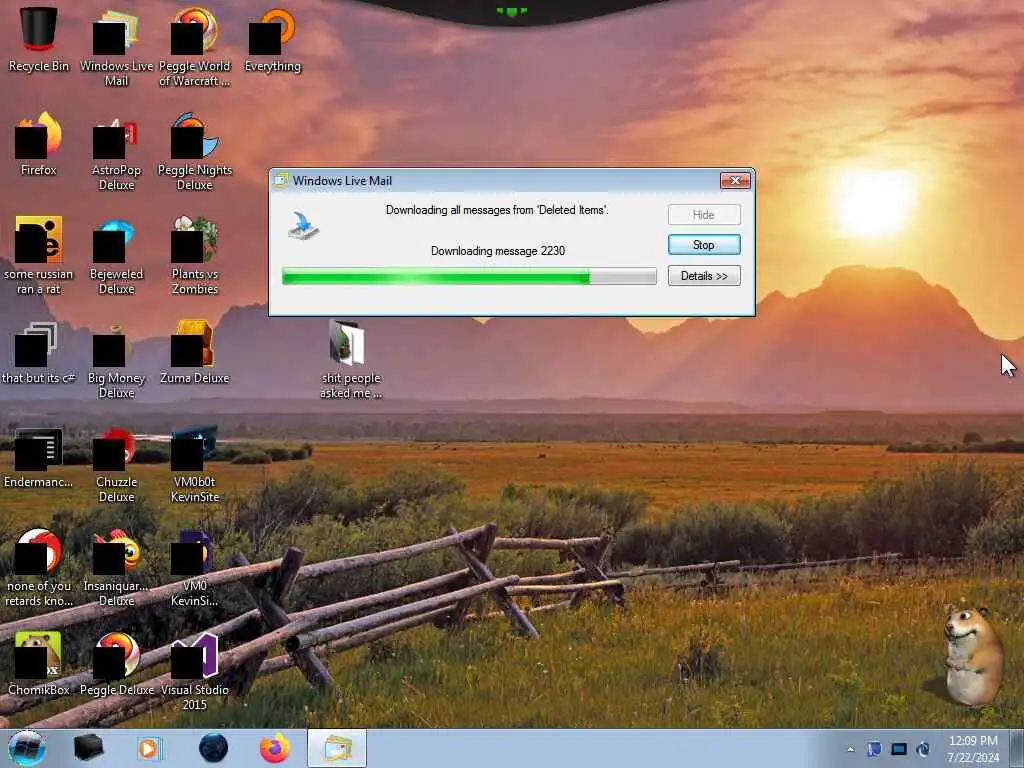1024x768 pixels.
Task: Open the Windows Start menu
Action: [x=27, y=748]
